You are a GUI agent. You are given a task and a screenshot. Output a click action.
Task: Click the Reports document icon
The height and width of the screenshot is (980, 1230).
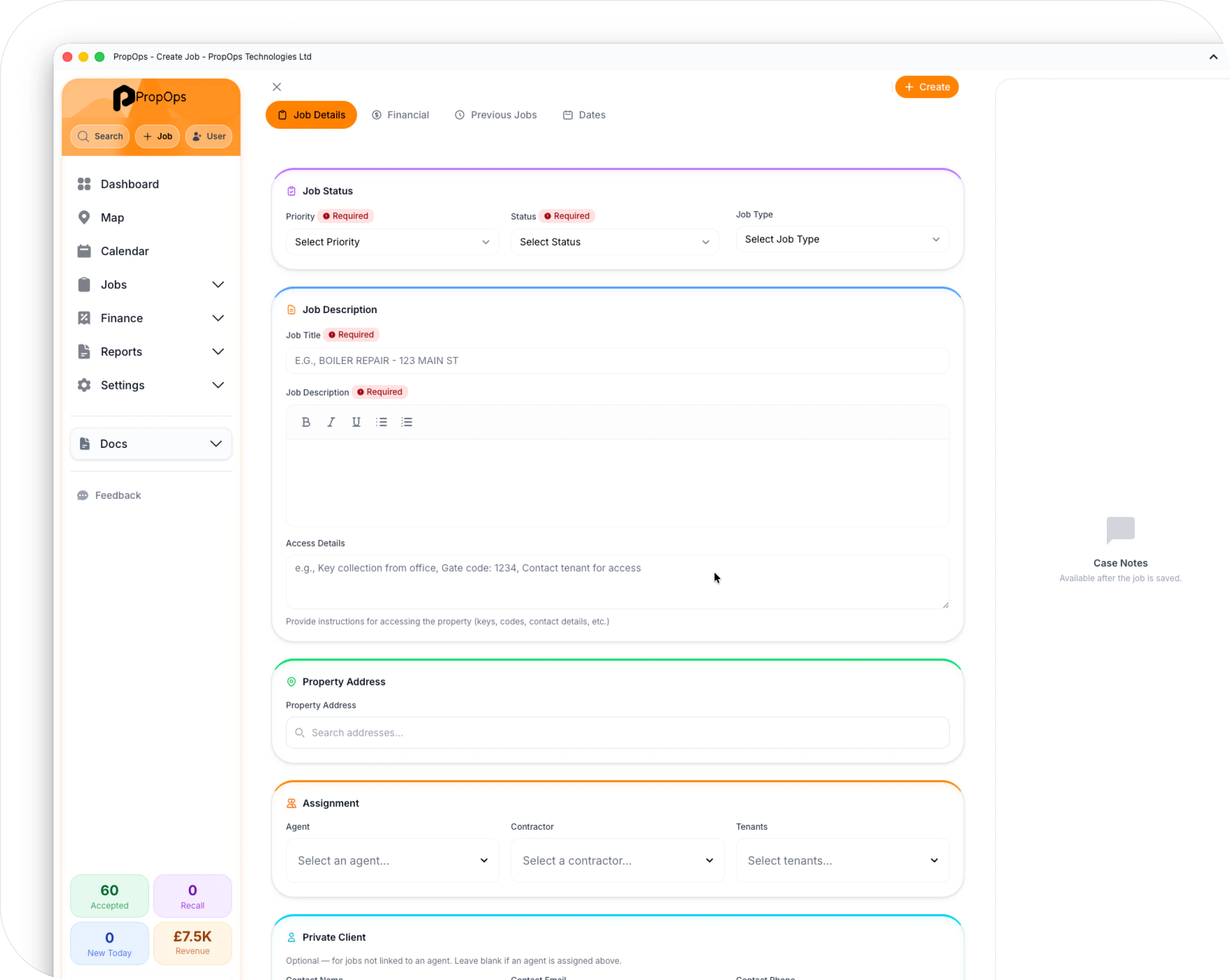pos(84,352)
